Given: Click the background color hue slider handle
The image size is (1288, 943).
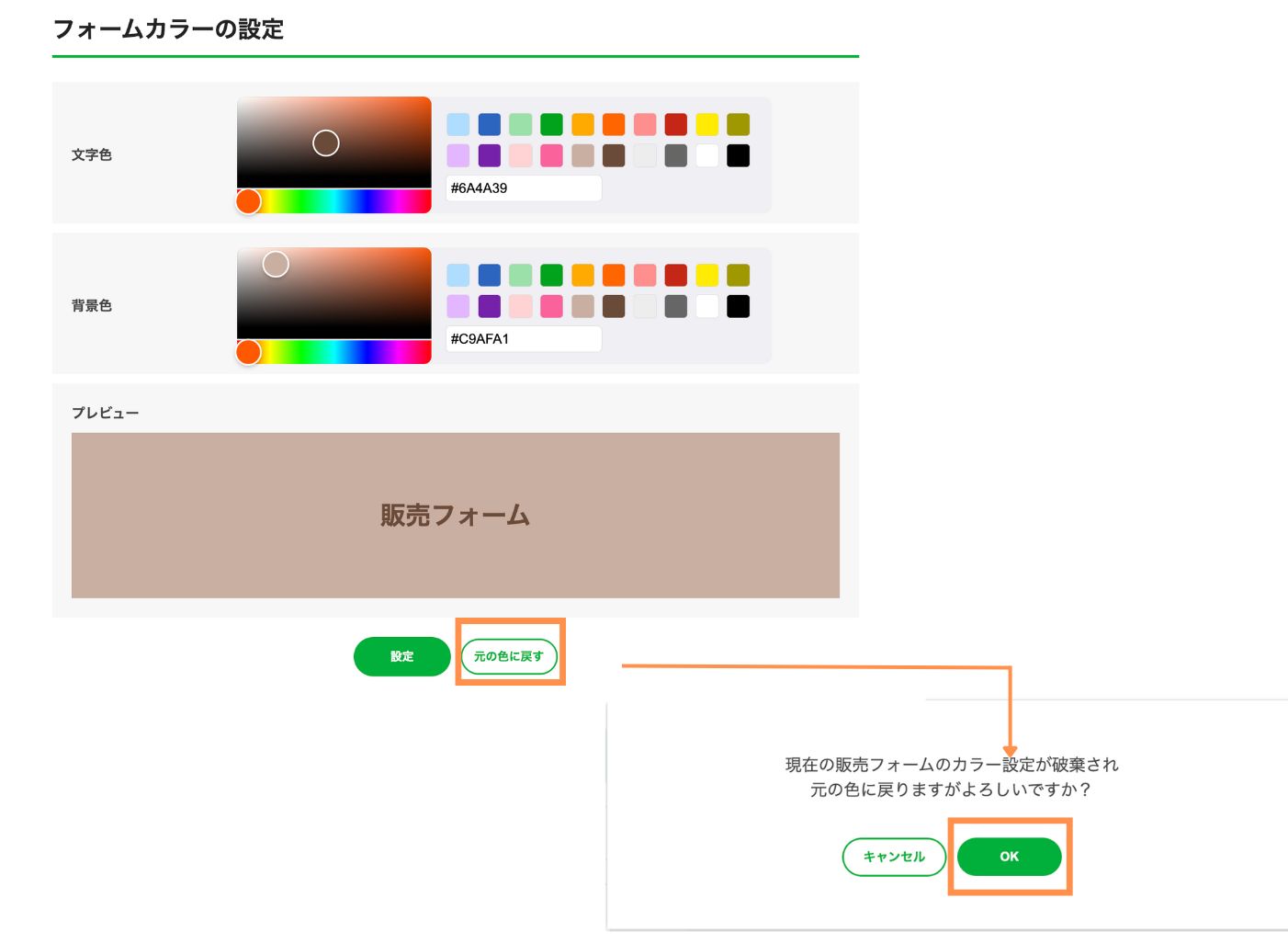Looking at the screenshot, I should 249,352.
